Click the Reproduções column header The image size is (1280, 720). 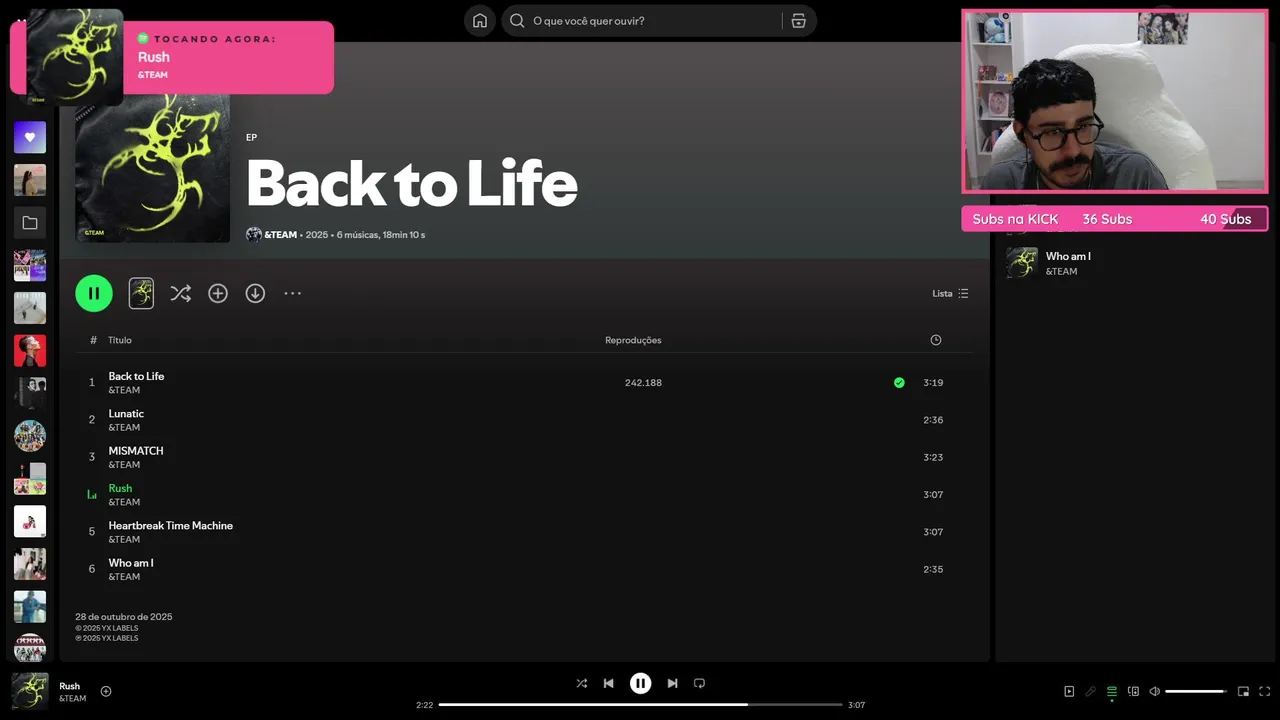point(633,340)
